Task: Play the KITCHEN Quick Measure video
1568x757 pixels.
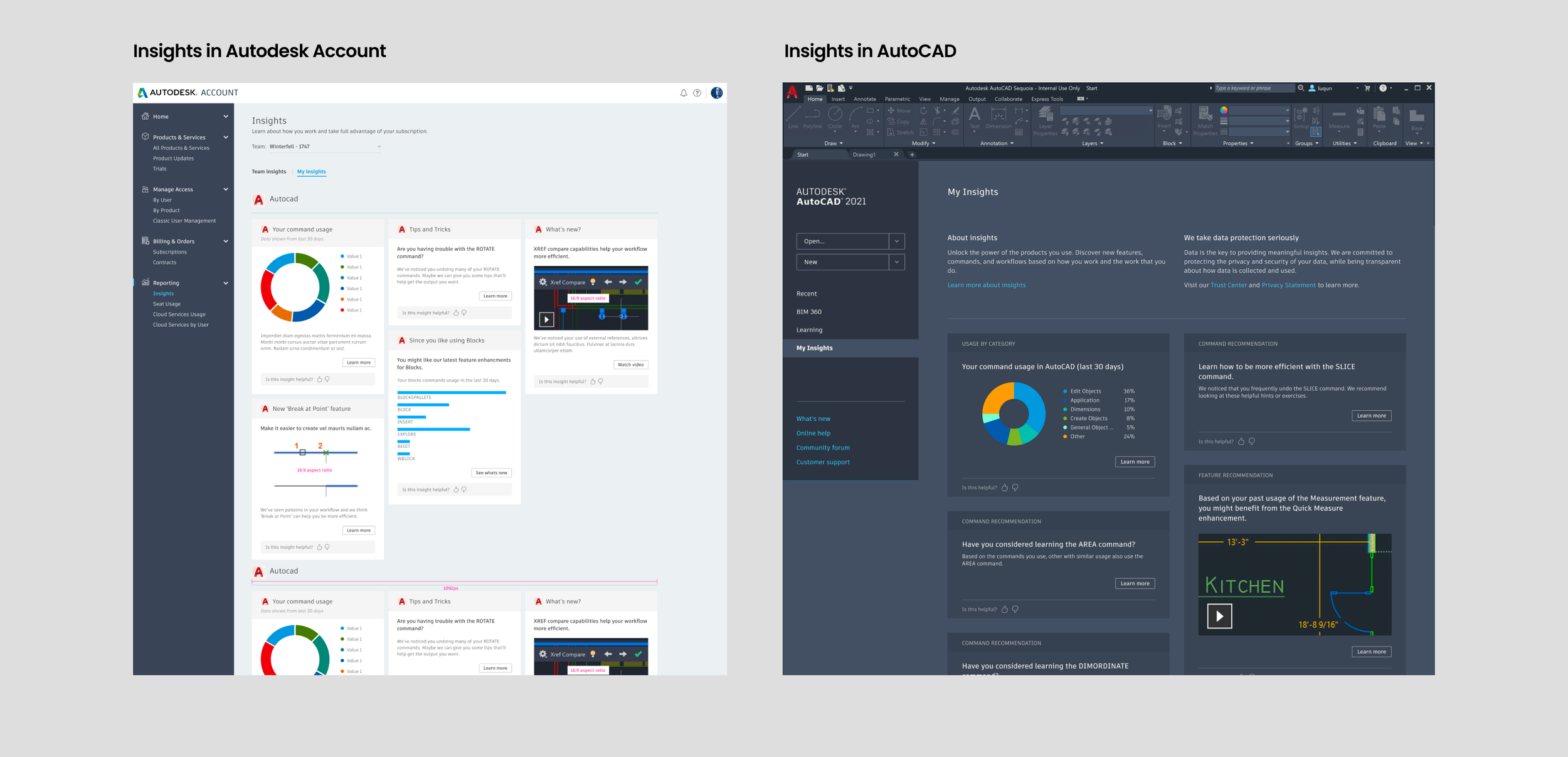Action: point(1219,616)
